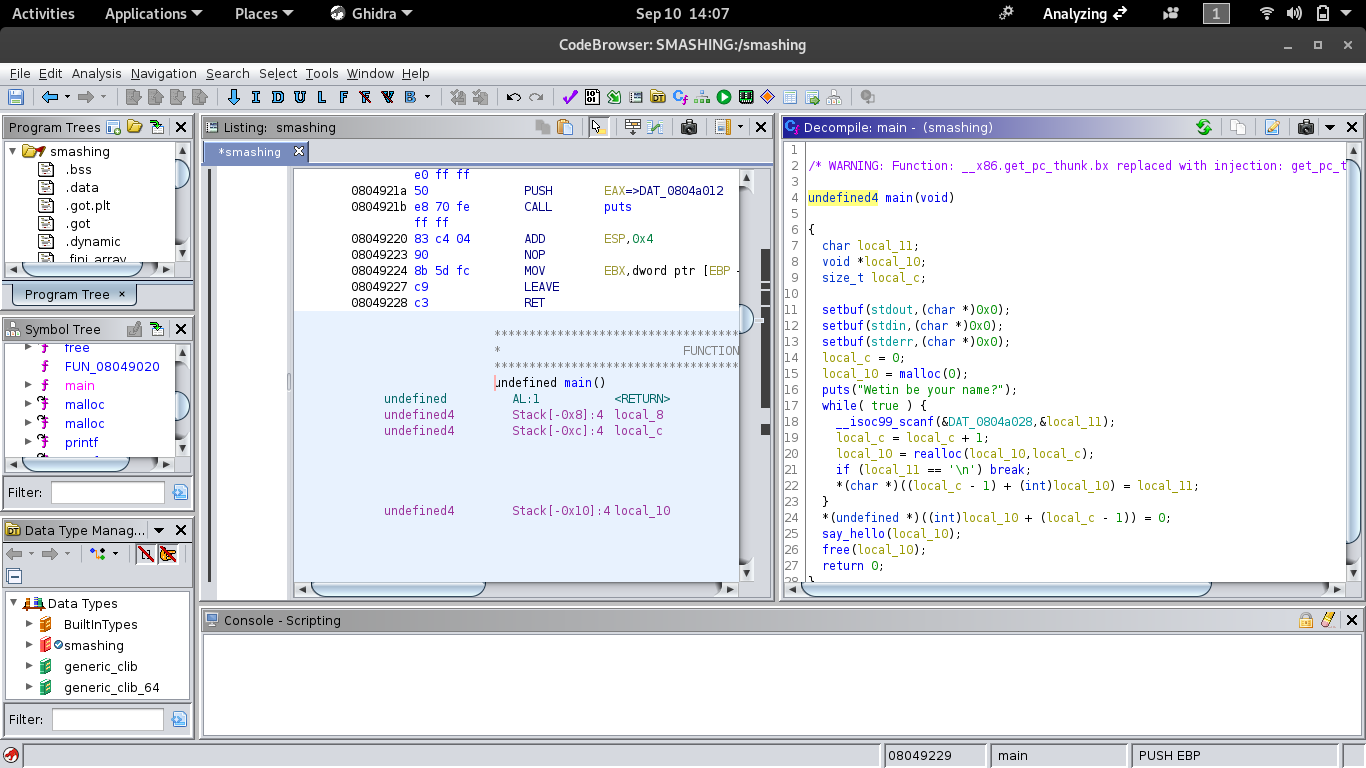Open the File menu

[20, 73]
